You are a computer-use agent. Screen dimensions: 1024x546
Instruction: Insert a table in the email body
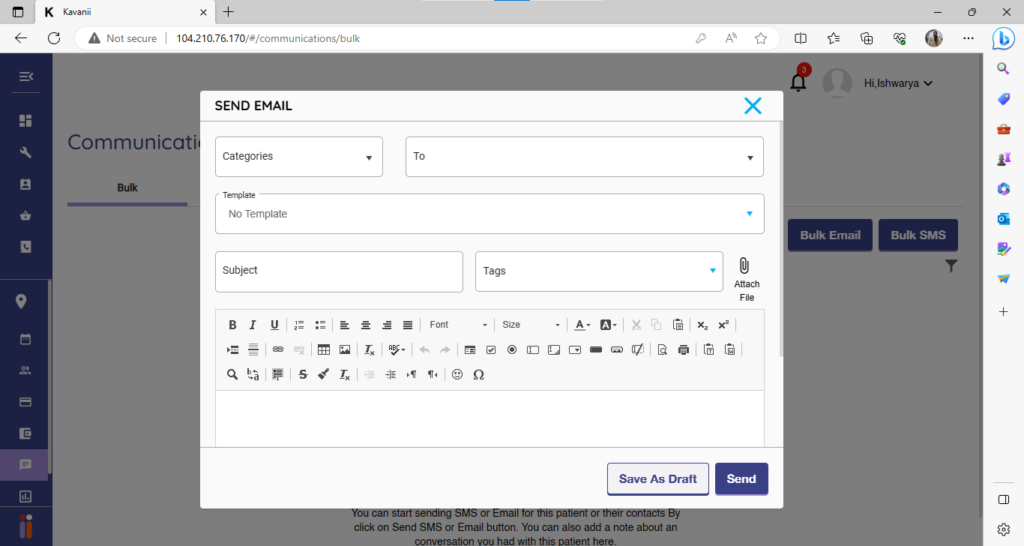(x=323, y=350)
